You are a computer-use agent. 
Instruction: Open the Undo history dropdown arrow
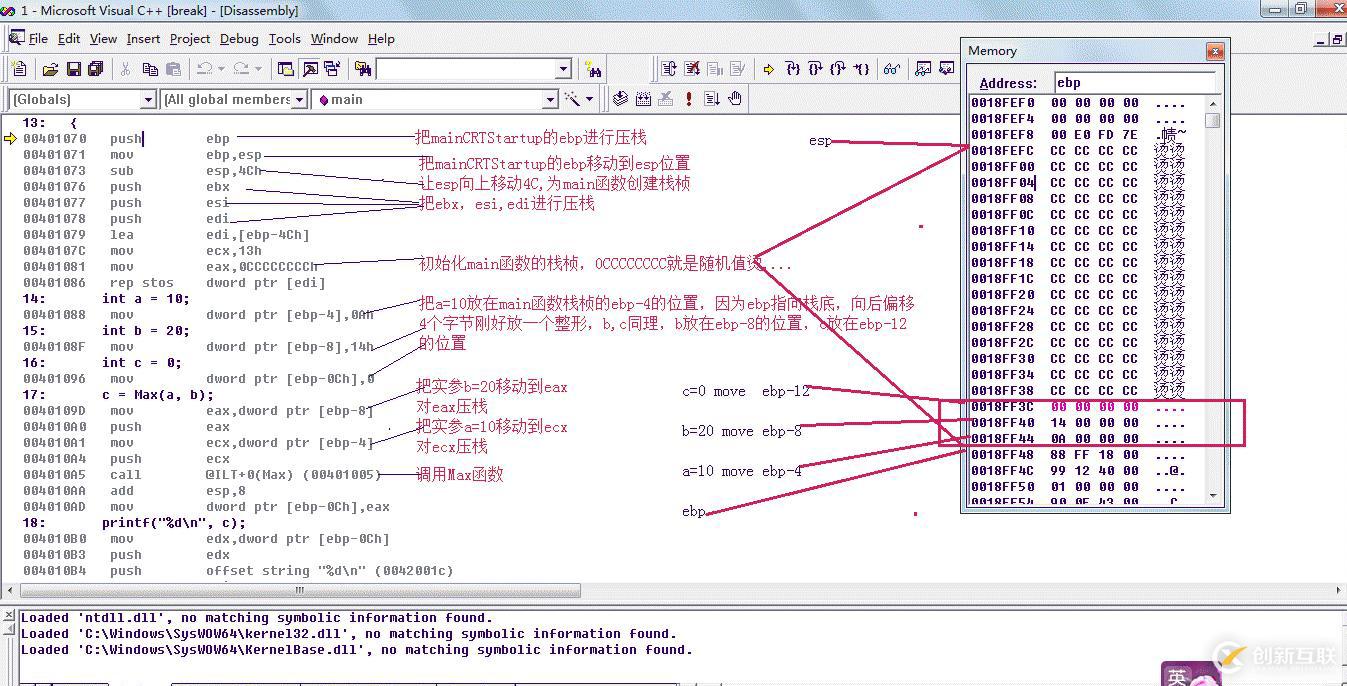221,69
